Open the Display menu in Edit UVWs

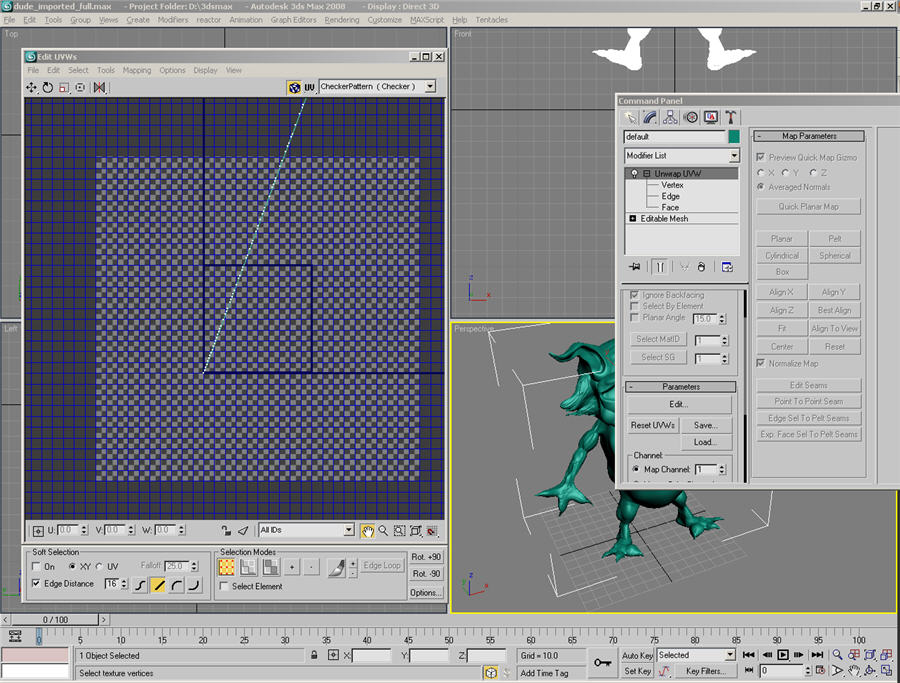(x=205, y=70)
